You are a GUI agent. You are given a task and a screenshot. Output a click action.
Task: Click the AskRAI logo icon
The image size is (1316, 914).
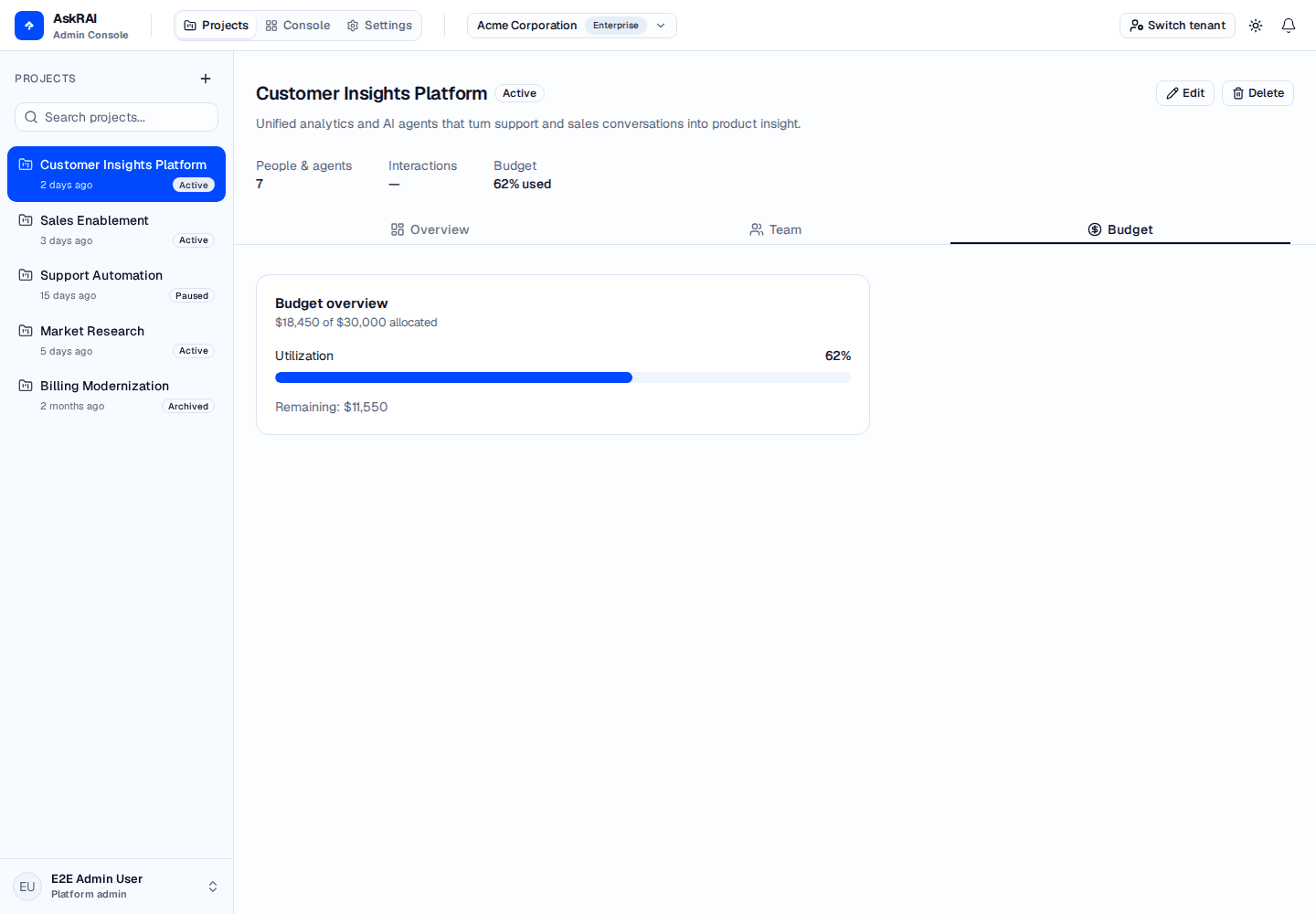click(29, 26)
